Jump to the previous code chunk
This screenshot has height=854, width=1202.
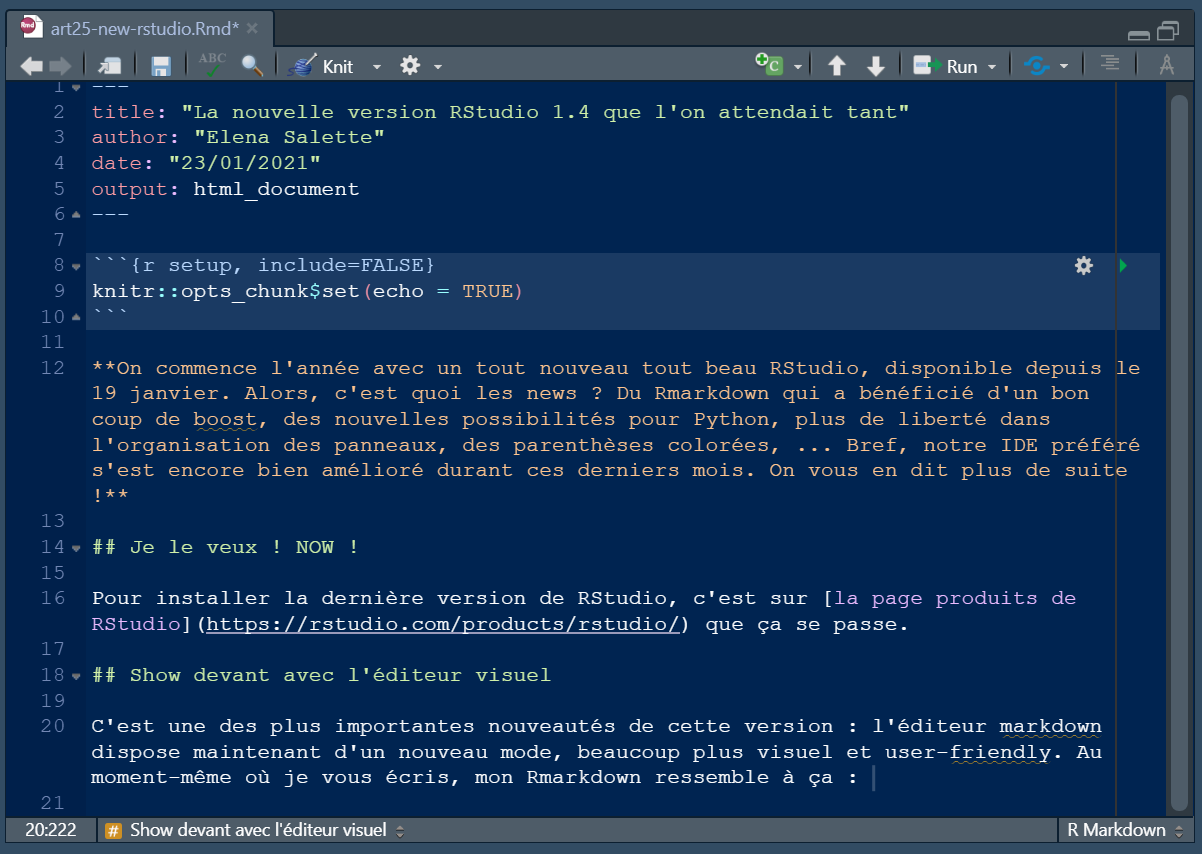click(837, 66)
